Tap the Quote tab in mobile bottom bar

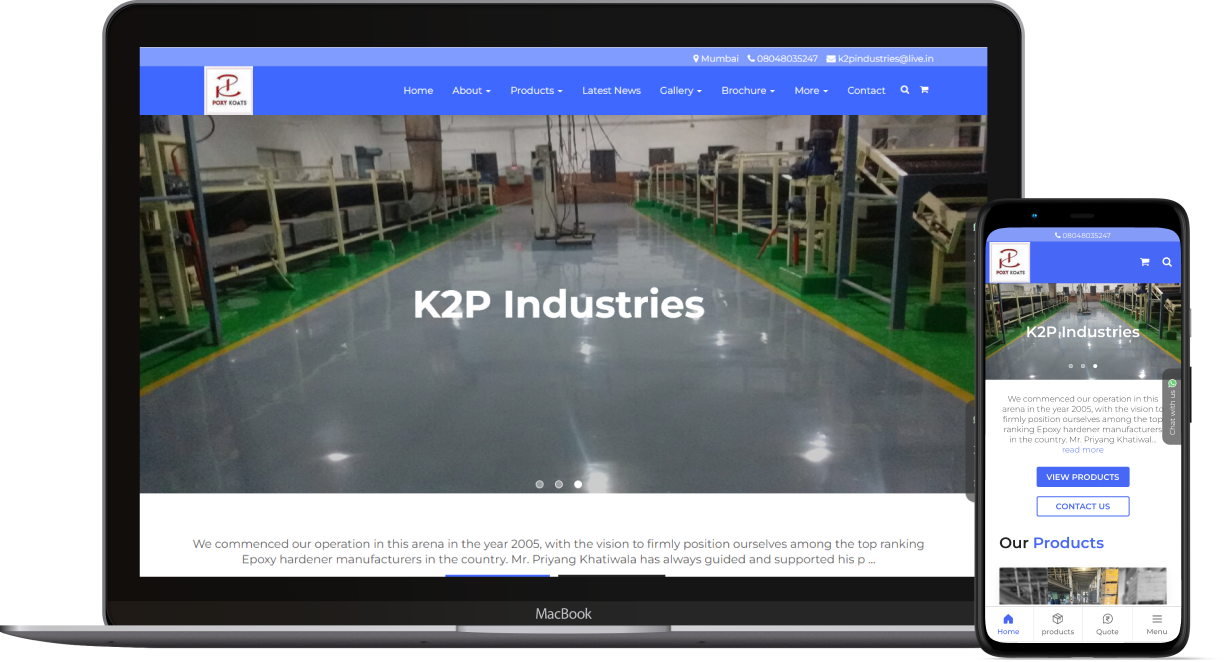coord(1107,624)
